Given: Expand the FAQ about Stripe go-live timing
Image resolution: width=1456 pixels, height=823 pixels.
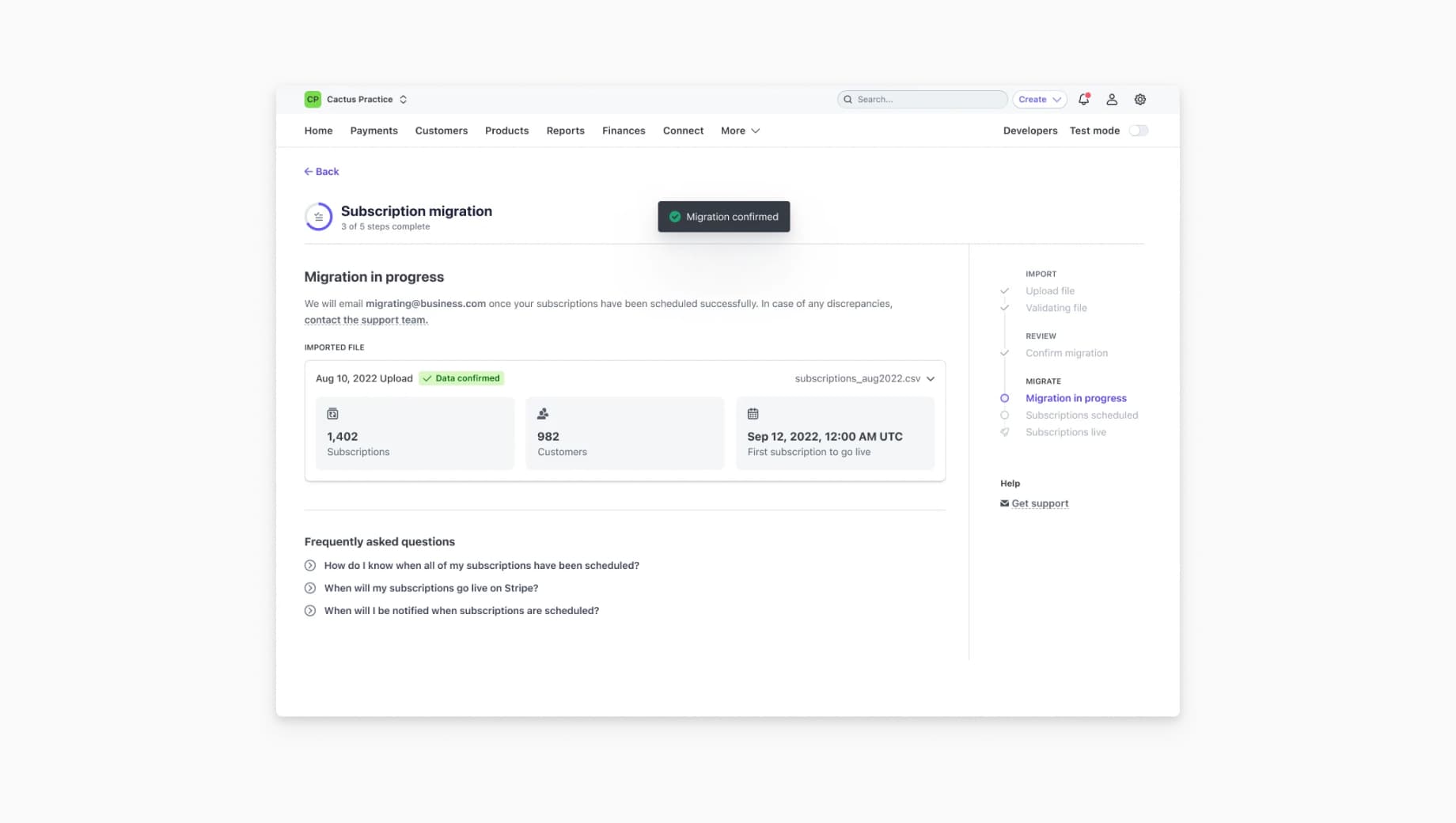Looking at the screenshot, I should coord(430,588).
